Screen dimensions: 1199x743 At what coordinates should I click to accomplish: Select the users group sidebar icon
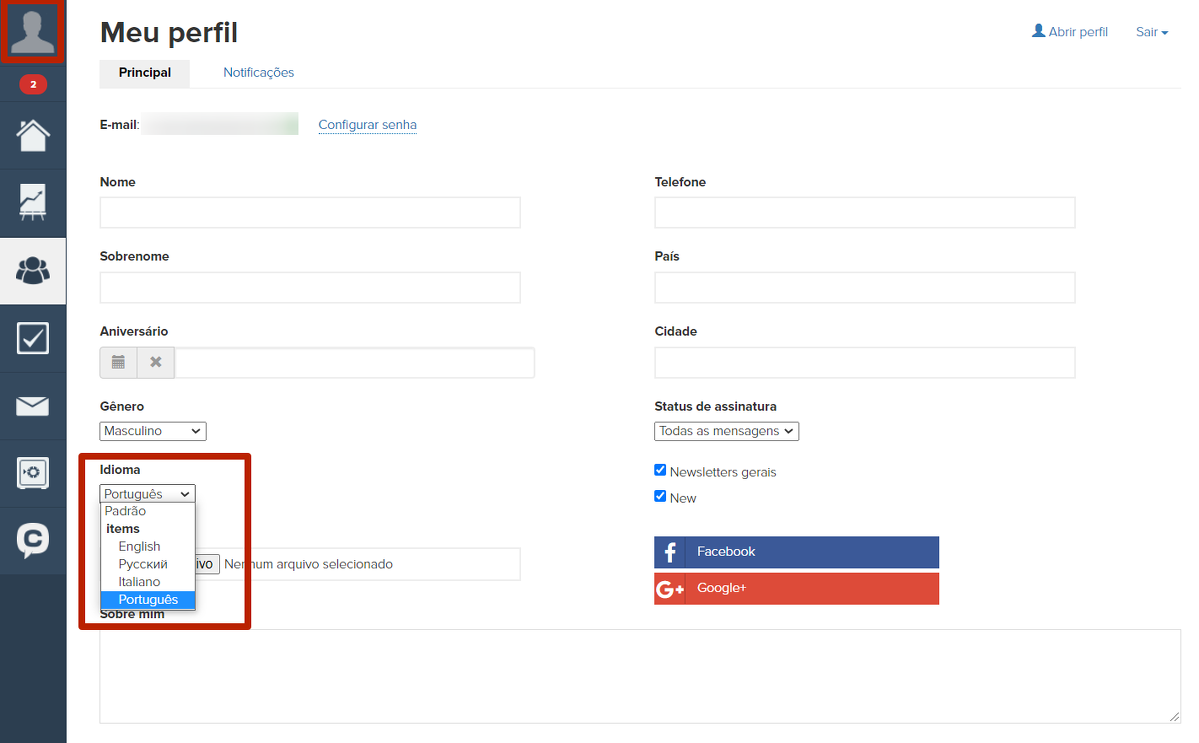coord(33,270)
